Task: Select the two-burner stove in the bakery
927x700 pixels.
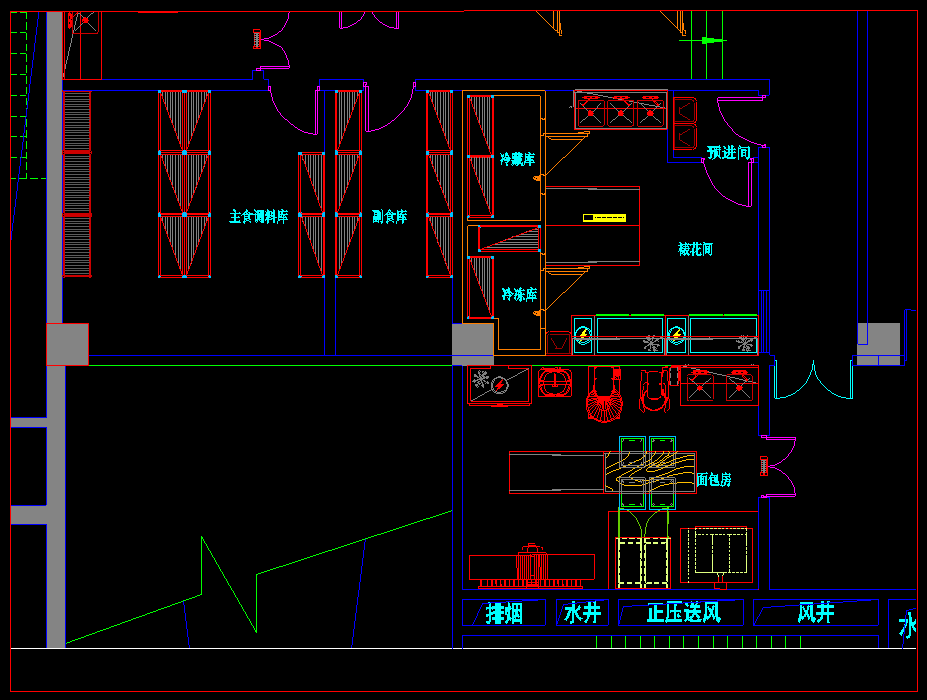Action: coord(719,386)
